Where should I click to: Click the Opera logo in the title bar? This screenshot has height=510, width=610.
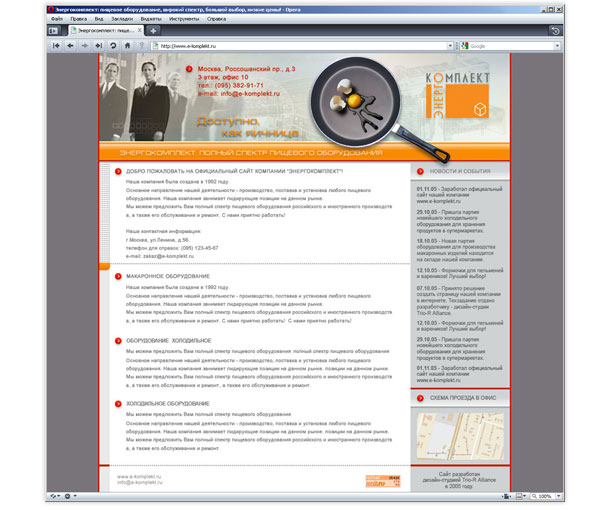click(51, 9)
